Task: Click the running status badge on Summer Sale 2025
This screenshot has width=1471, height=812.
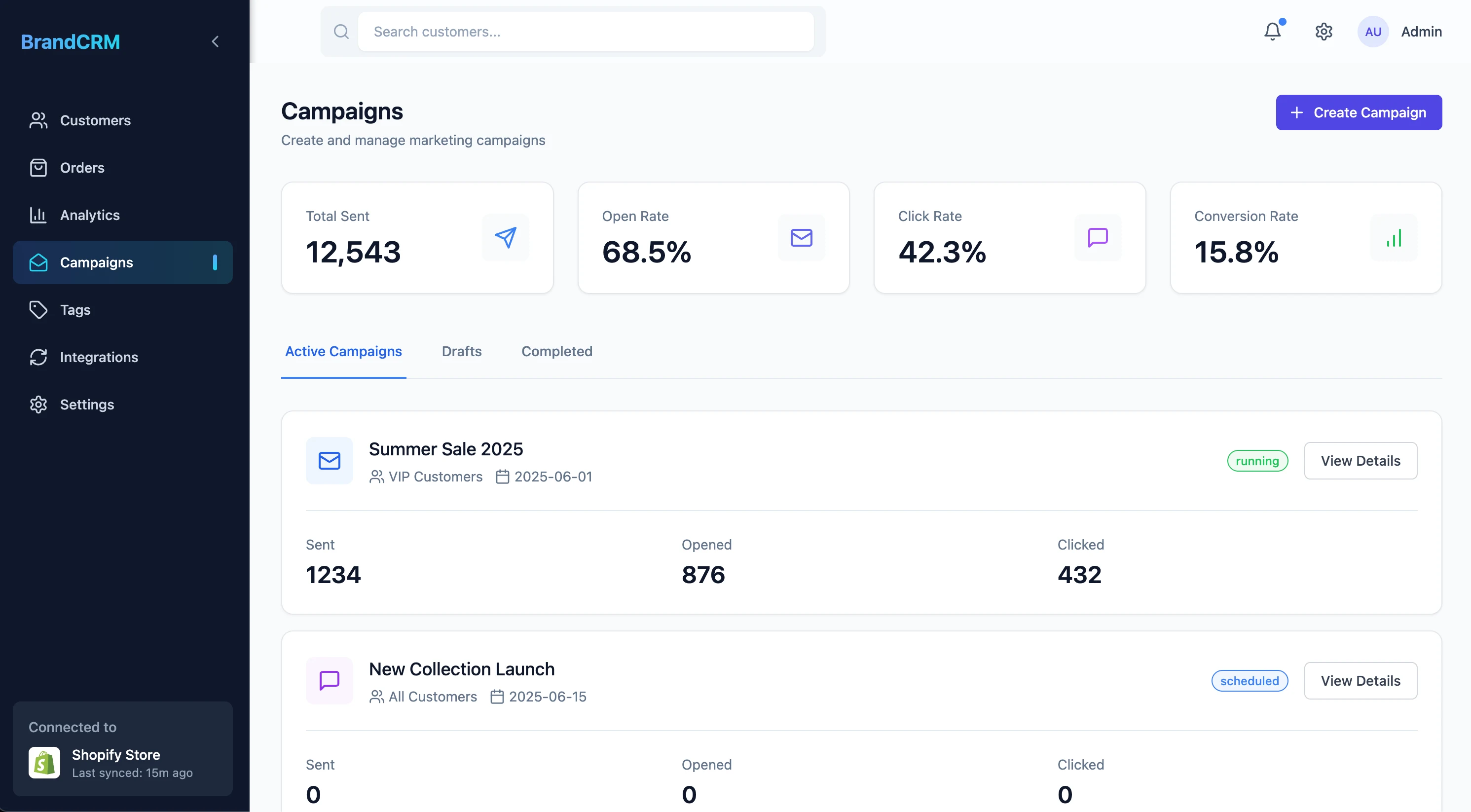Action: tap(1257, 461)
